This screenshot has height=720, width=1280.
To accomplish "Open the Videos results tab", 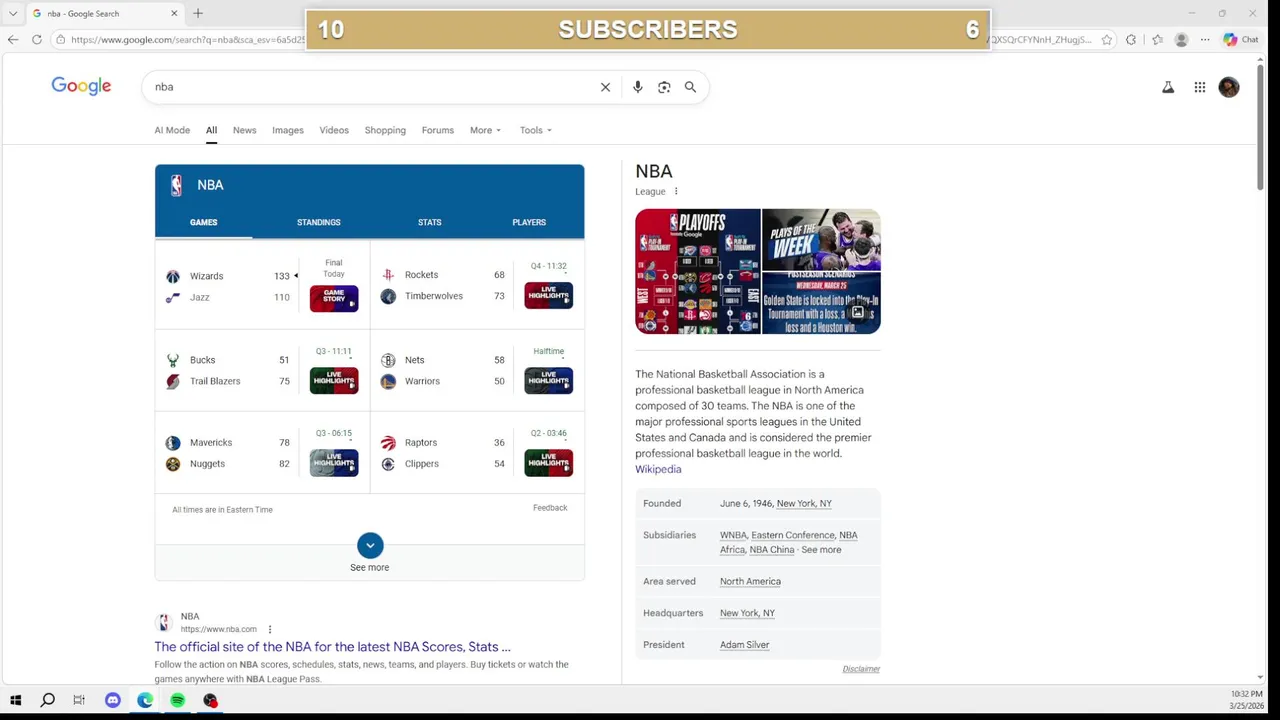I will tap(334, 130).
